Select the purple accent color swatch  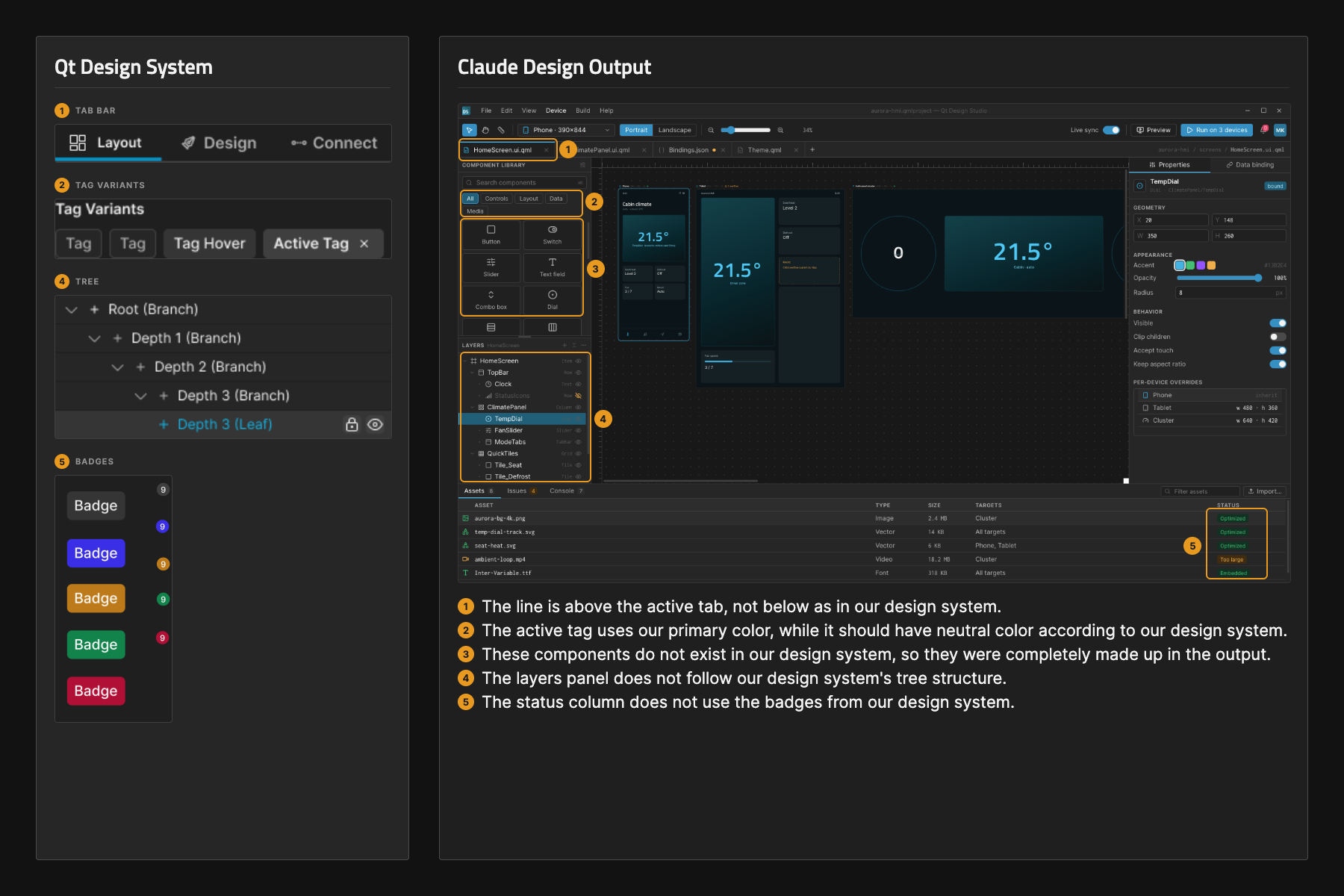pyautogui.click(x=1201, y=265)
